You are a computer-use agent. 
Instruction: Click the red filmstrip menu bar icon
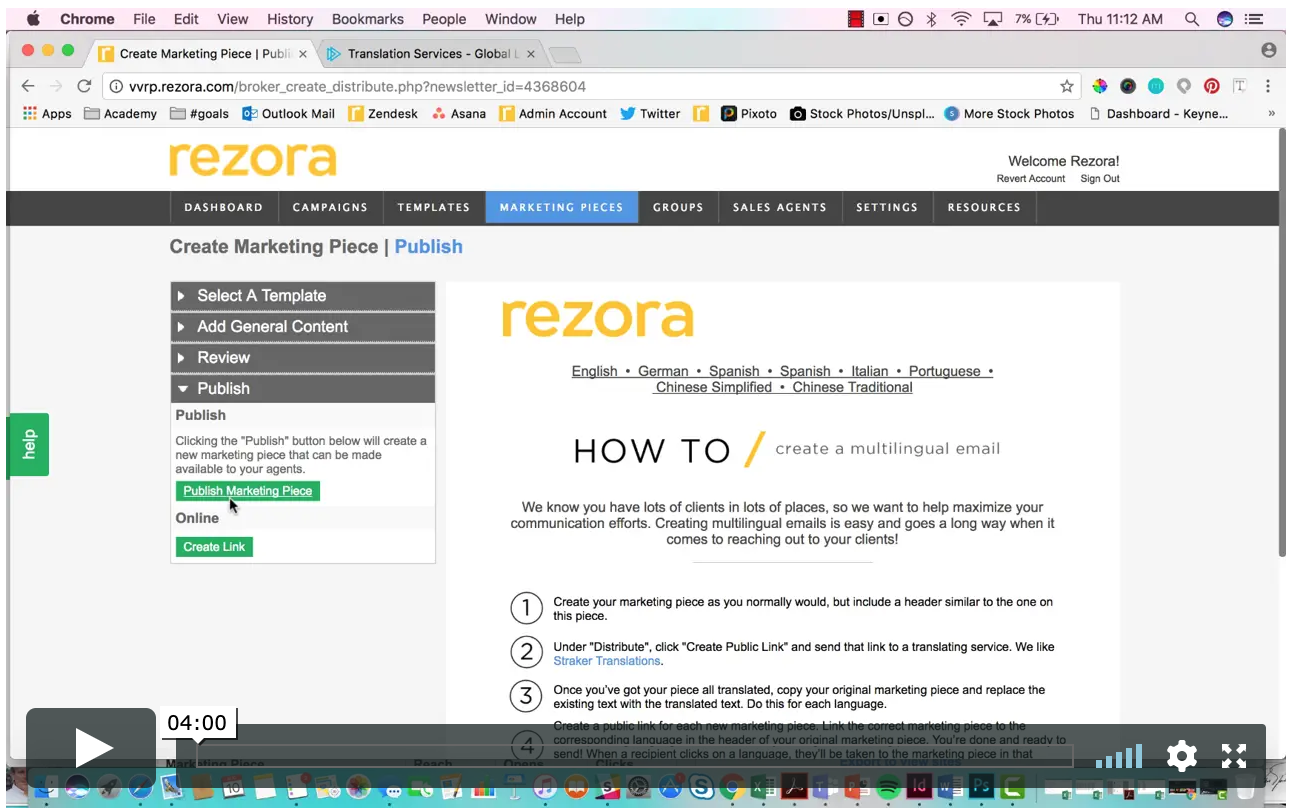856,19
